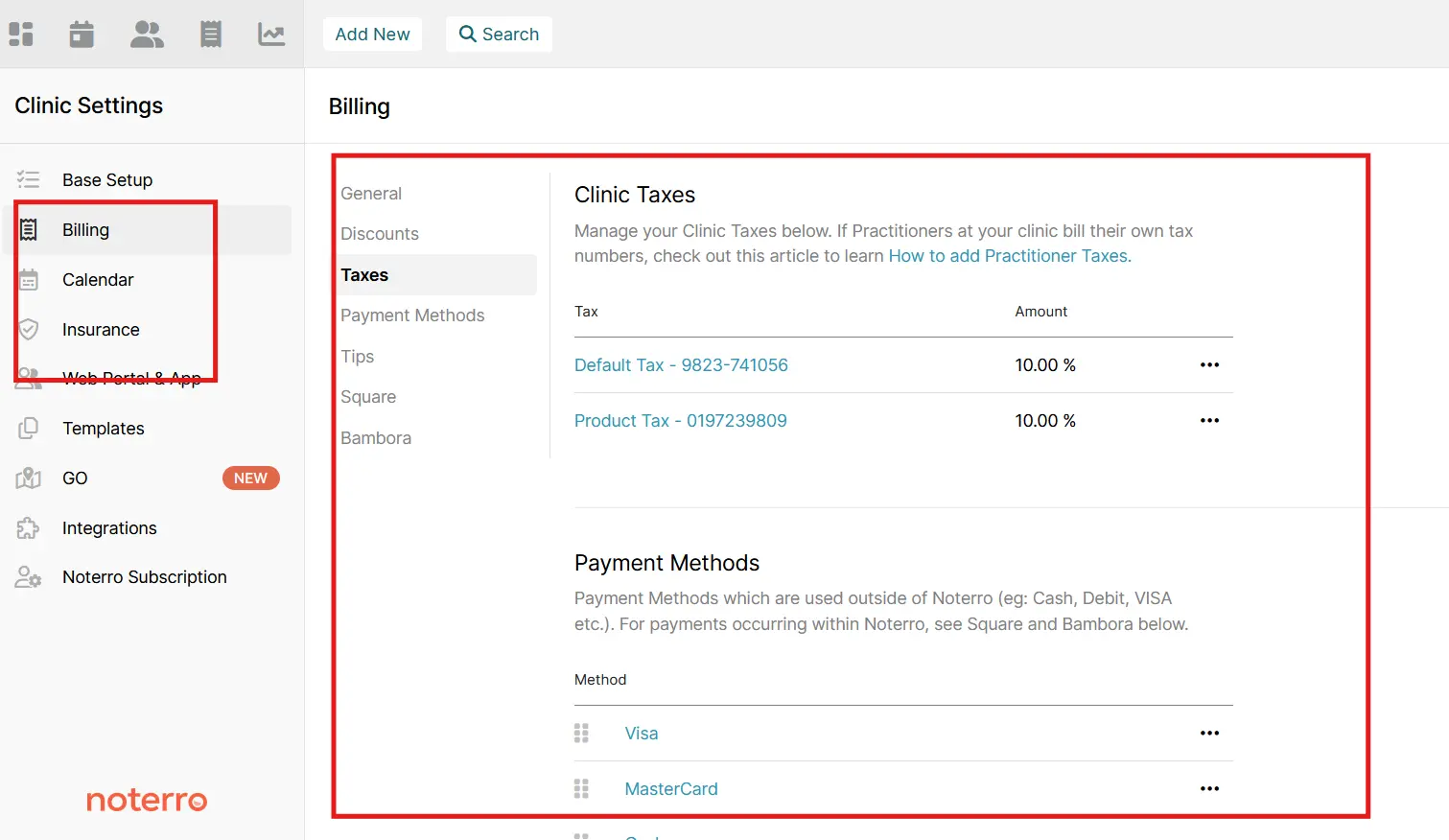Viewport: 1449px width, 840px height.
Task: Open the Noterro Subscription gear-person icon
Action: (x=28, y=576)
